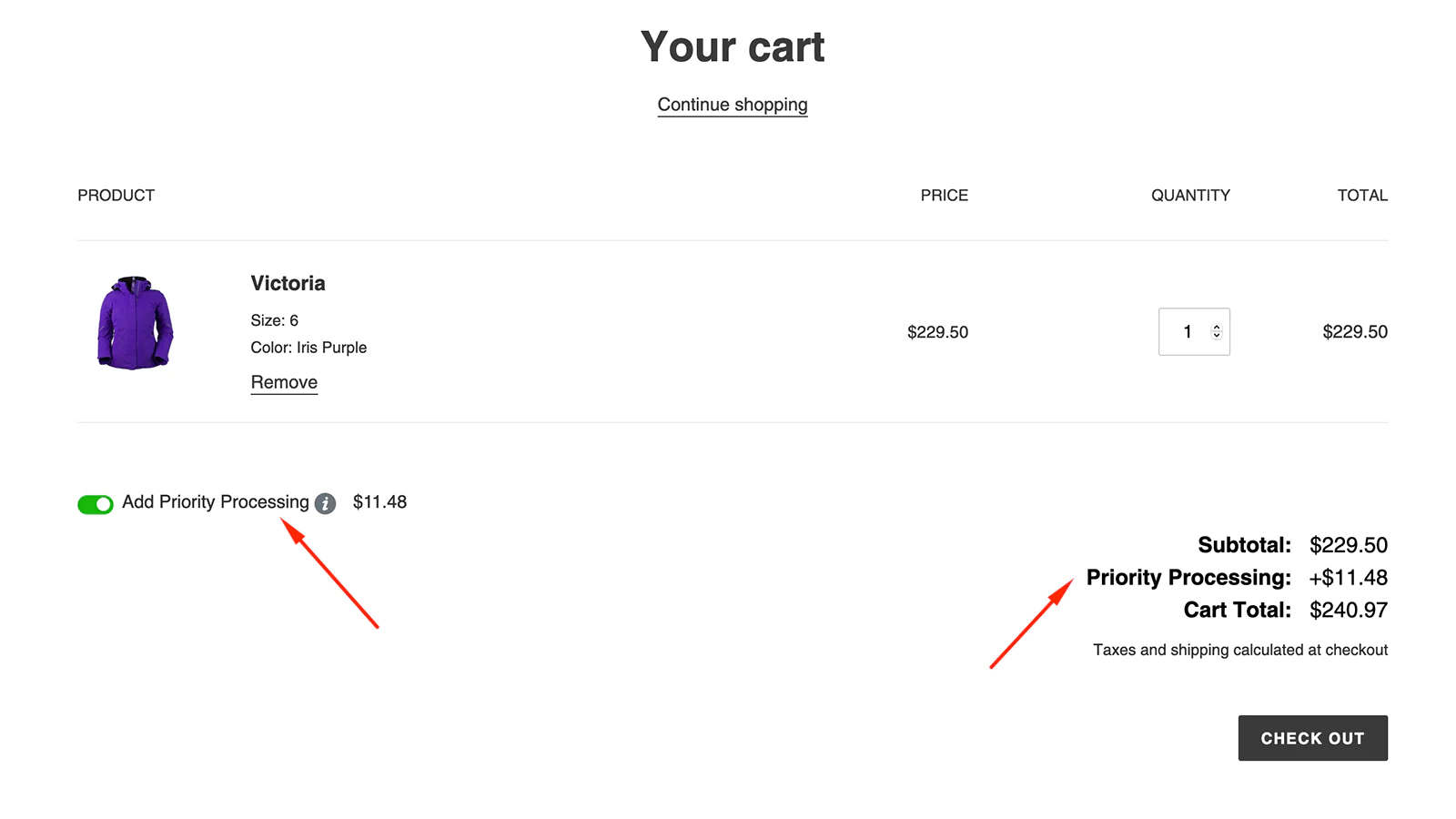Click the Subtotal amount $229.50
1456x819 pixels.
click(1349, 545)
